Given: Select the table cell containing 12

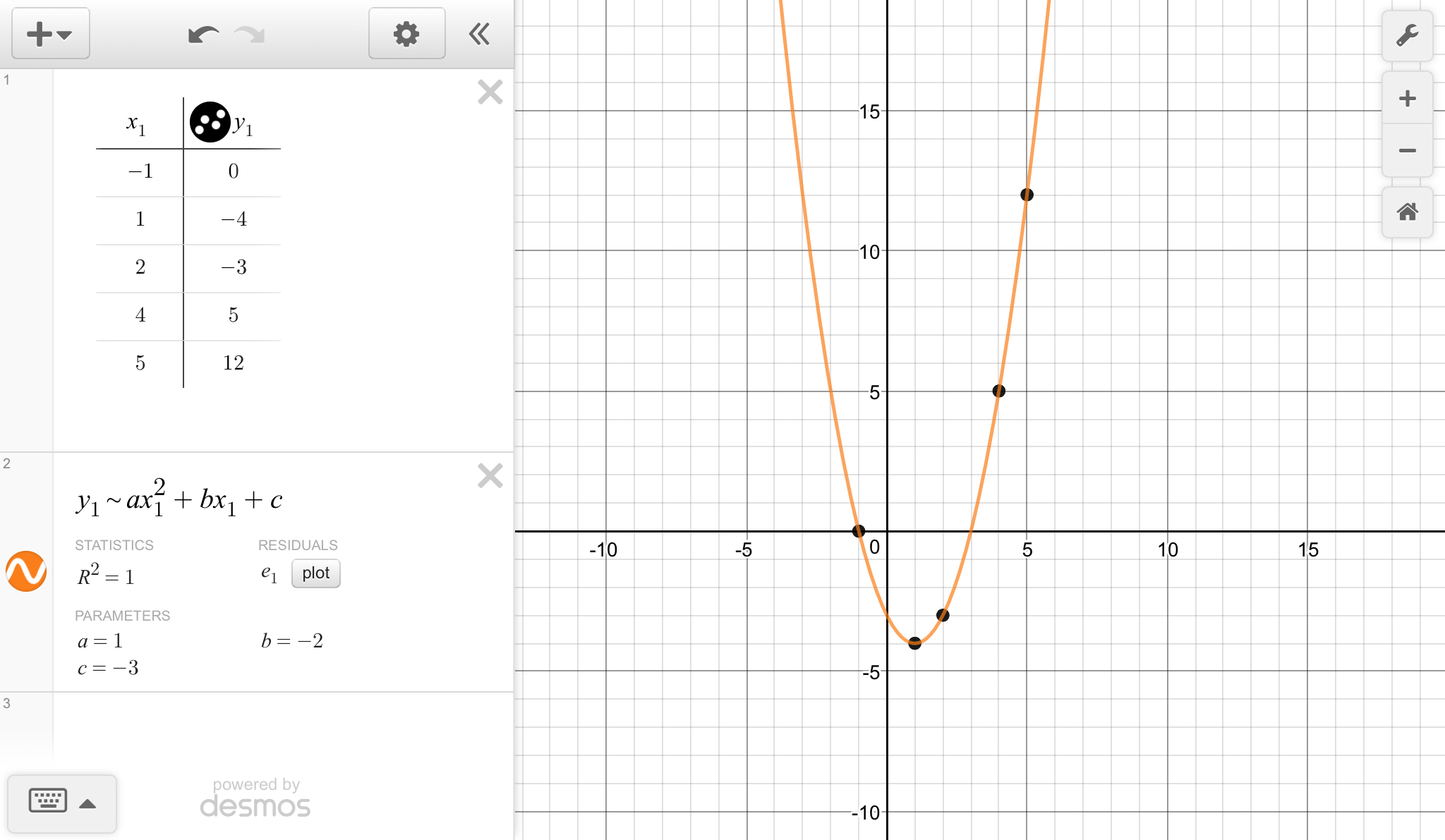Looking at the screenshot, I should pyautogui.click(x=233, y=363).
